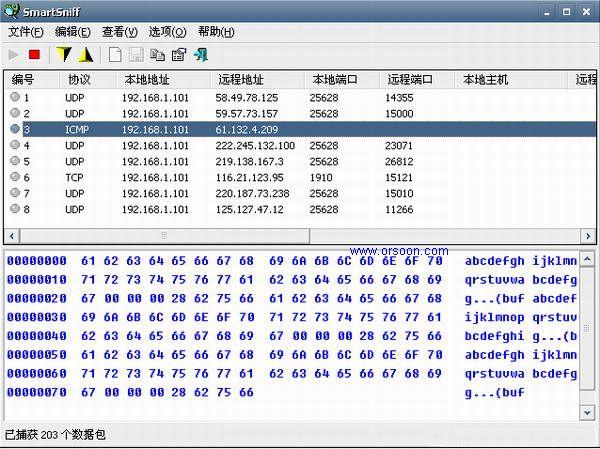Click the bullet icon of row 7

15,193
